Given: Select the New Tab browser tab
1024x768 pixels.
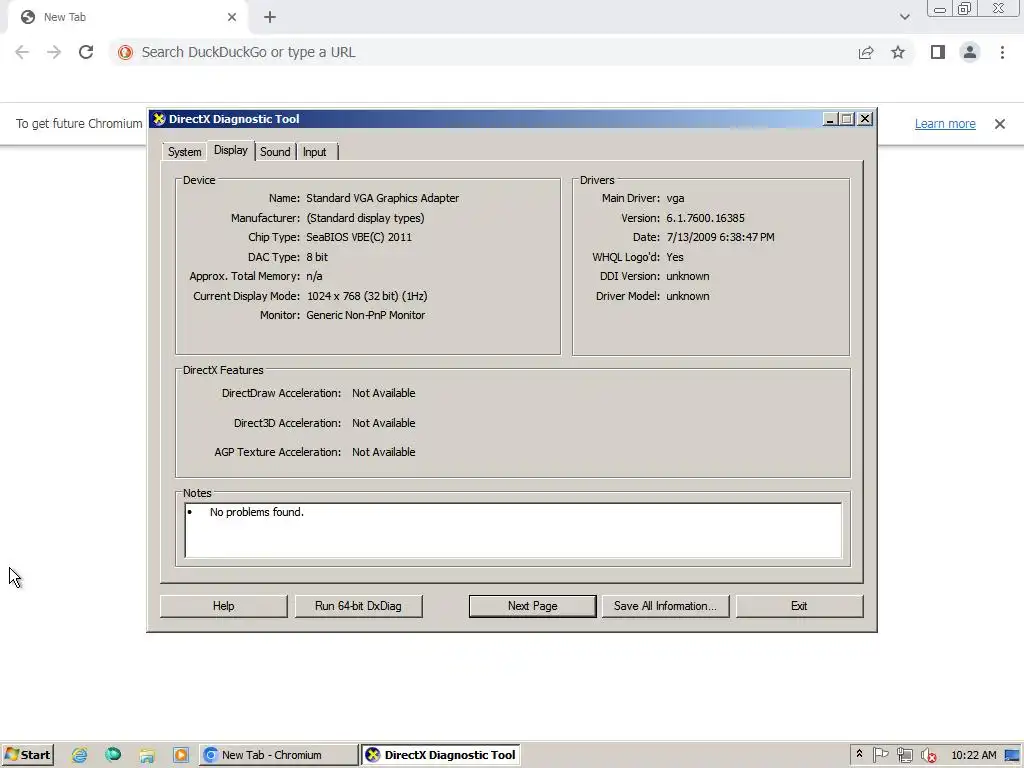Looking at the screenshot, I should (128, 17).
